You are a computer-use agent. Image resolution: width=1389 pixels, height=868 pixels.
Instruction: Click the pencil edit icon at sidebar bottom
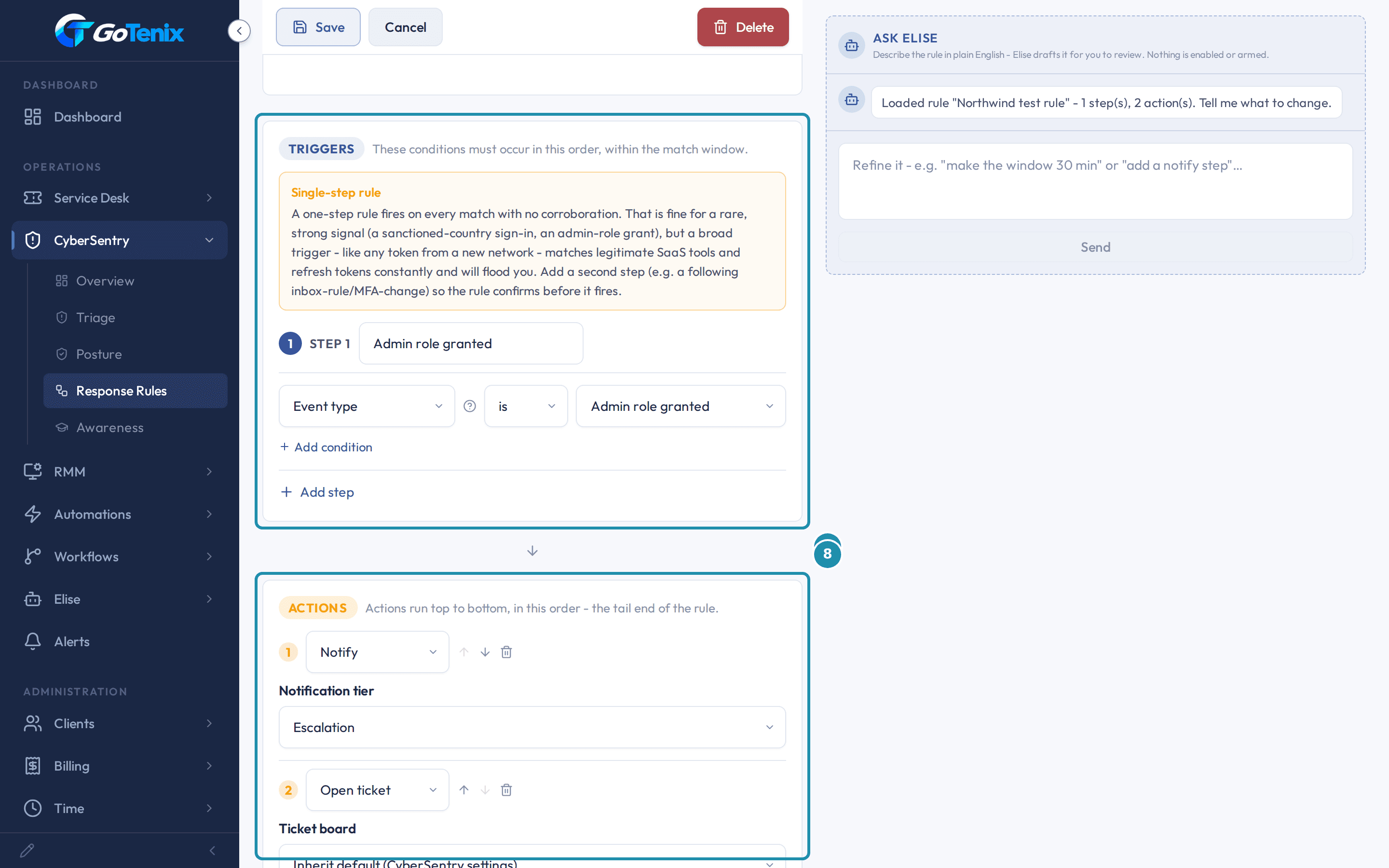[27, 850]
